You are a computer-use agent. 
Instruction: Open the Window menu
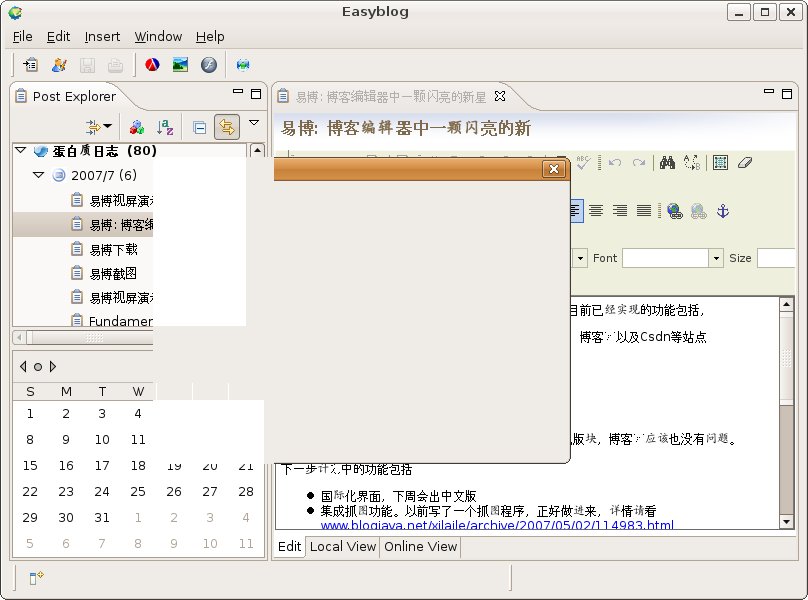point(158,37)
